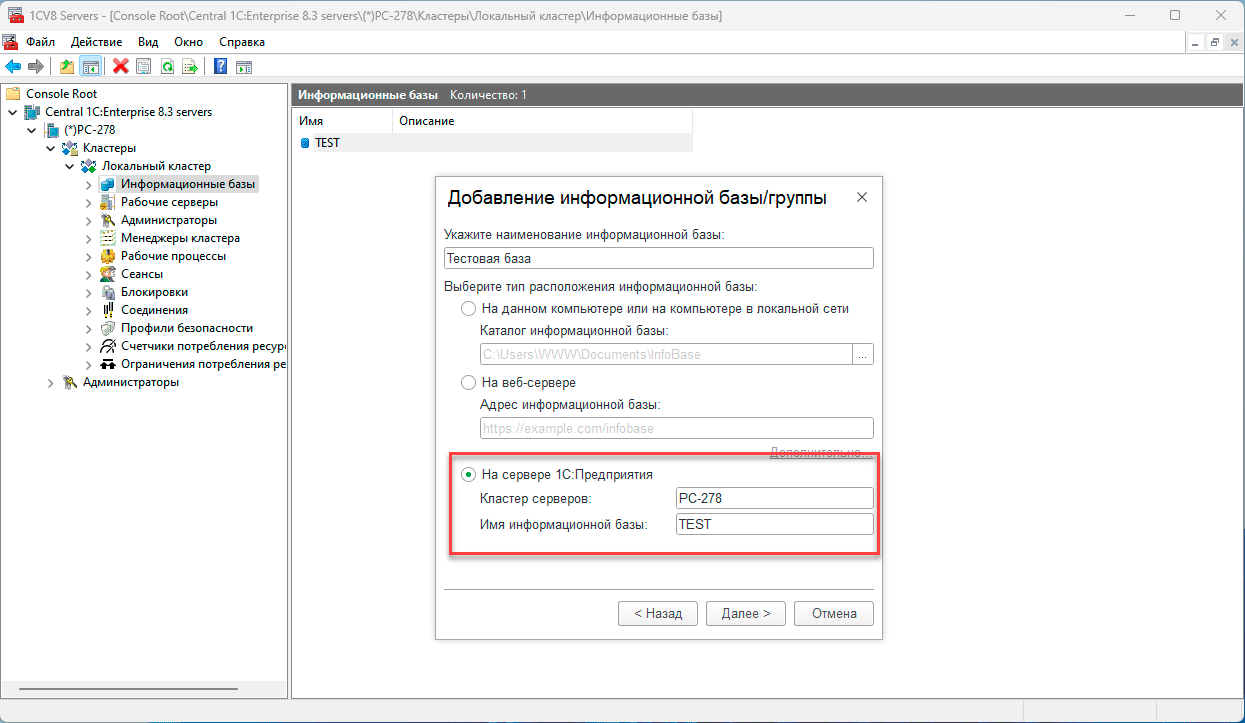
Task: Select 'На данном компьютере' radio option
Action: click(x=468, y=309)
